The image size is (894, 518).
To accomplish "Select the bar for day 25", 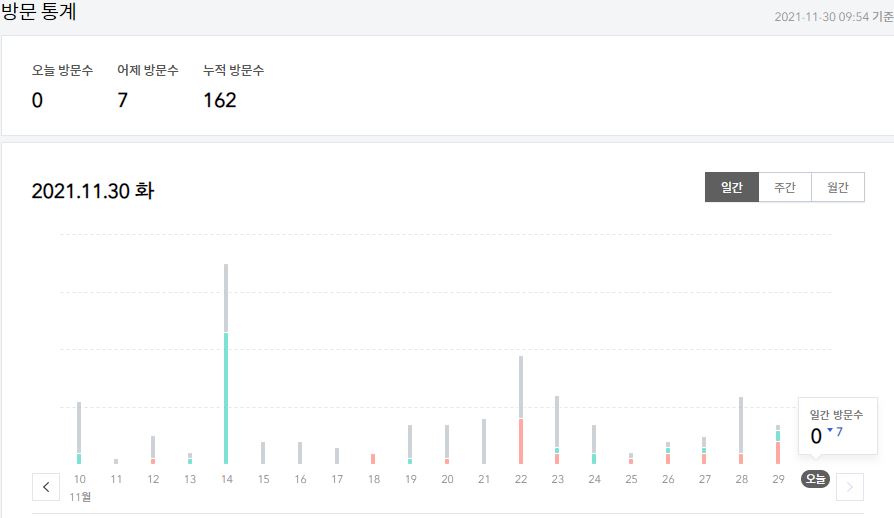I will pyautogui.click(x=631, y=459).
